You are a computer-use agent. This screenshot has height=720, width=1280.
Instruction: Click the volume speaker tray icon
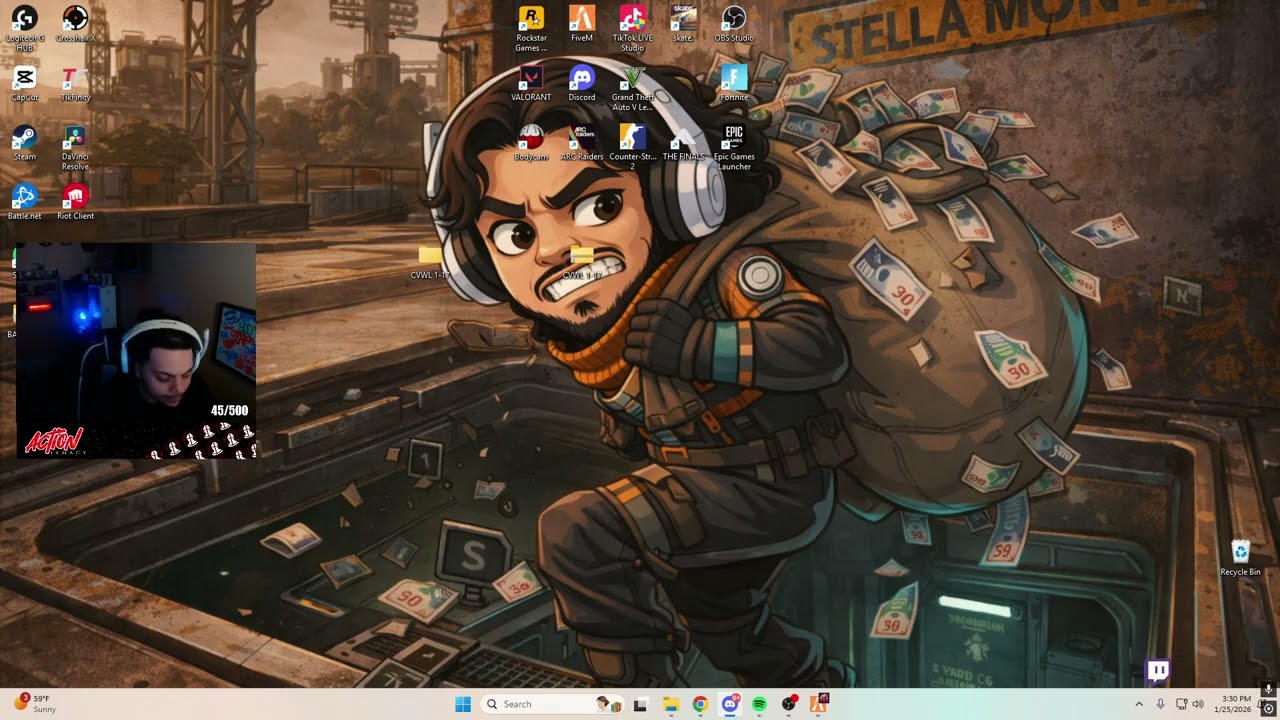click(x=1198, y=704)
